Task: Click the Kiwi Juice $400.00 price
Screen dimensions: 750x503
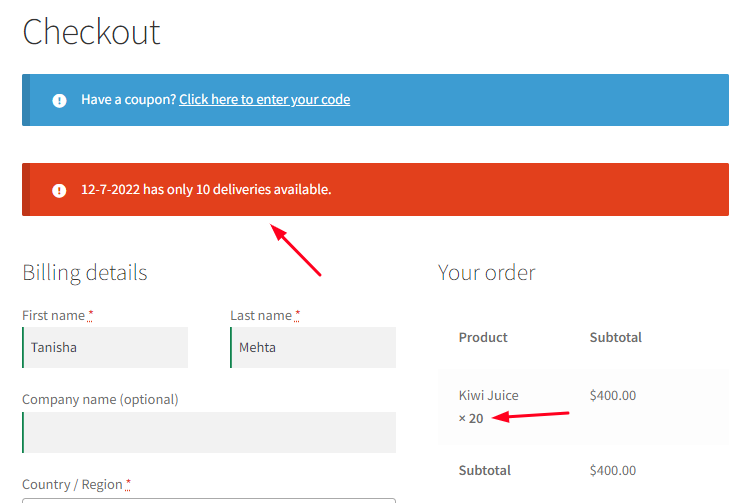Action: pyautogui.click(x=613, y=396)
